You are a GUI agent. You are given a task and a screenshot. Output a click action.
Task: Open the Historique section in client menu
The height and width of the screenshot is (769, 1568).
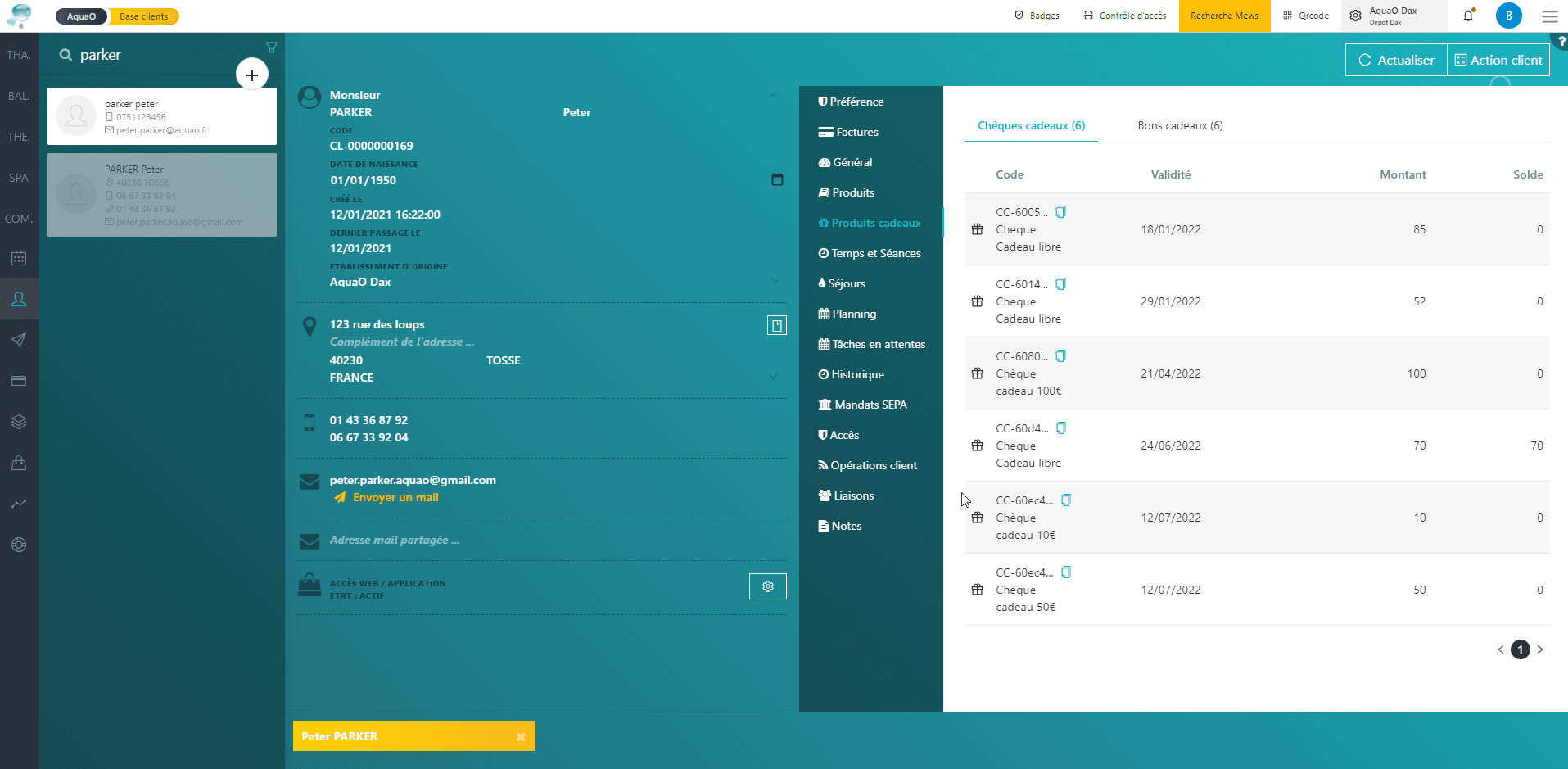[x=857, y=374]
